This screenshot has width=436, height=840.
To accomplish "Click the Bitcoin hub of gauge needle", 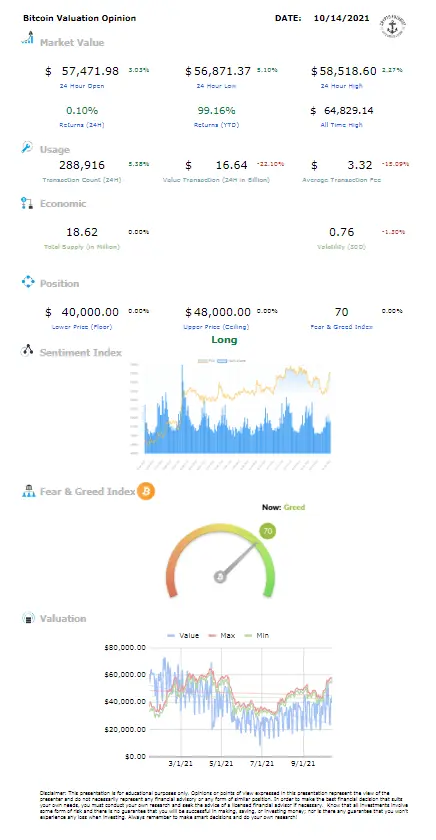I will 220,576.
